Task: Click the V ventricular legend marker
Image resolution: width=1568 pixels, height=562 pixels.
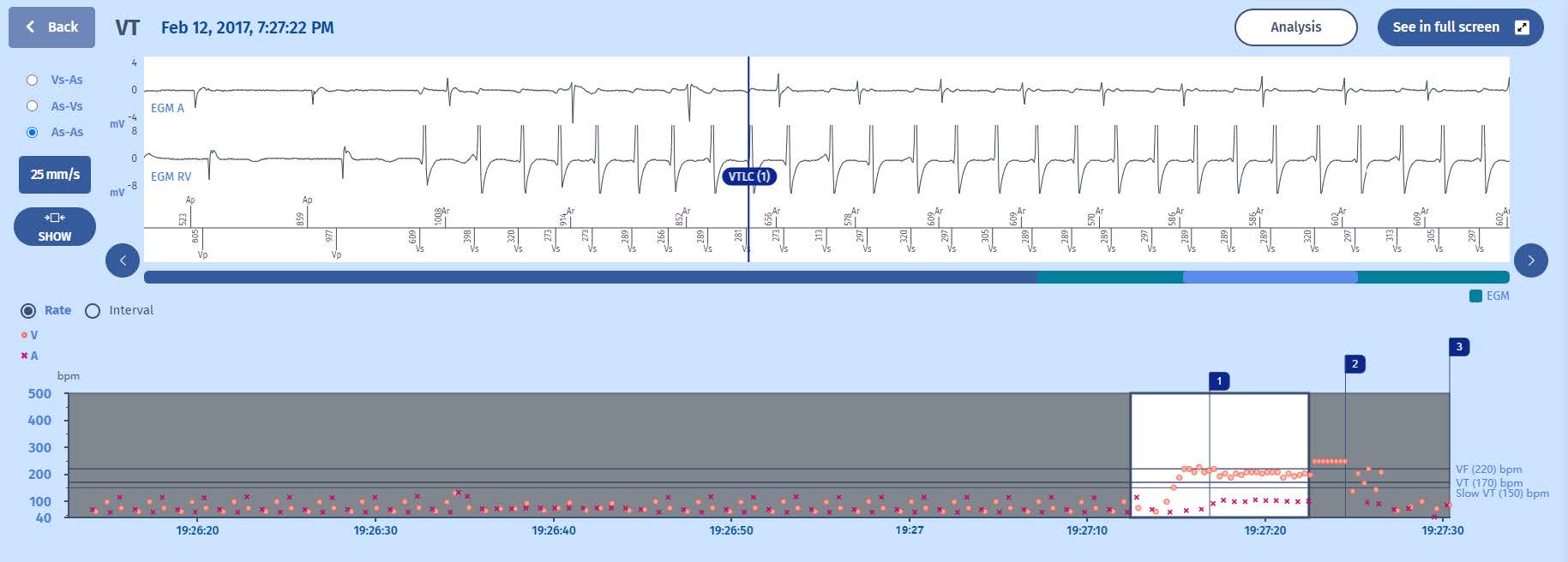Action: 25,335
